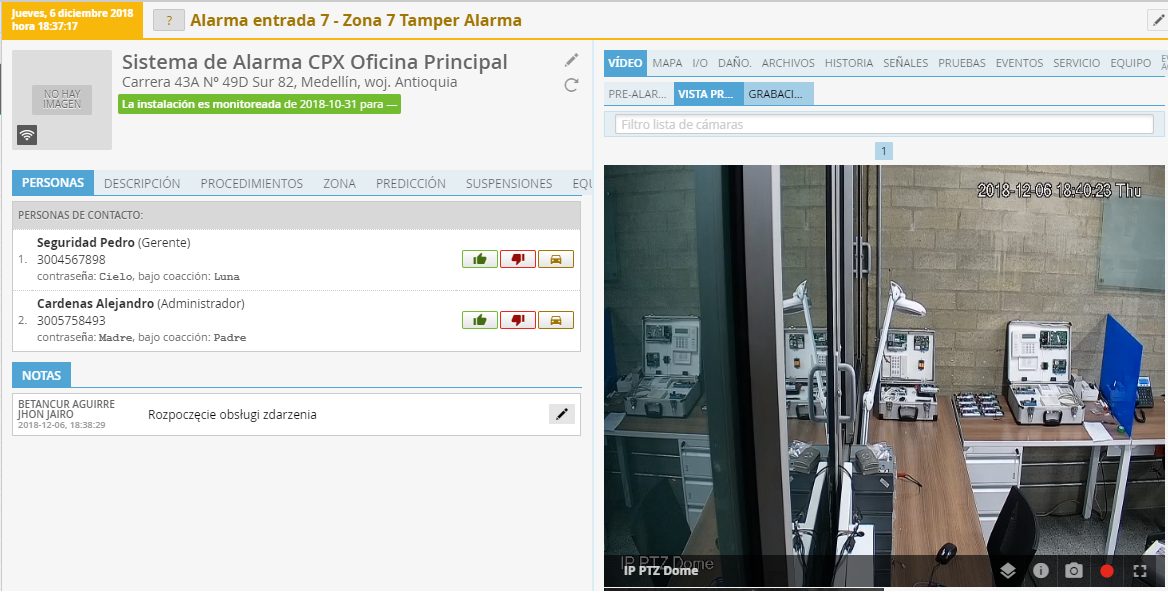Click the Filtro lista de cámaras field

point(884,124)
